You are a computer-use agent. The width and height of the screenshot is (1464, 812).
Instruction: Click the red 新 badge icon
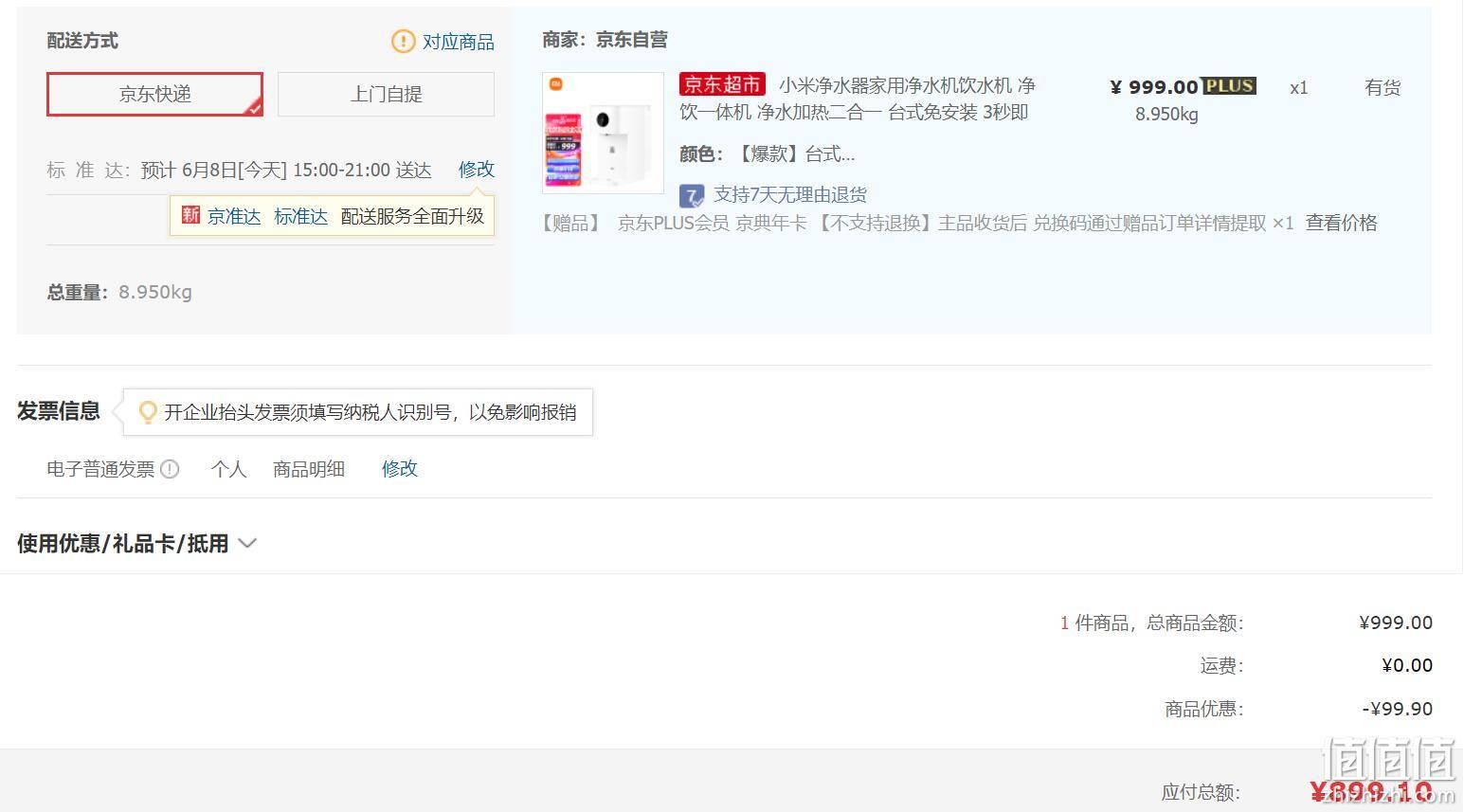tap(190, 215)
